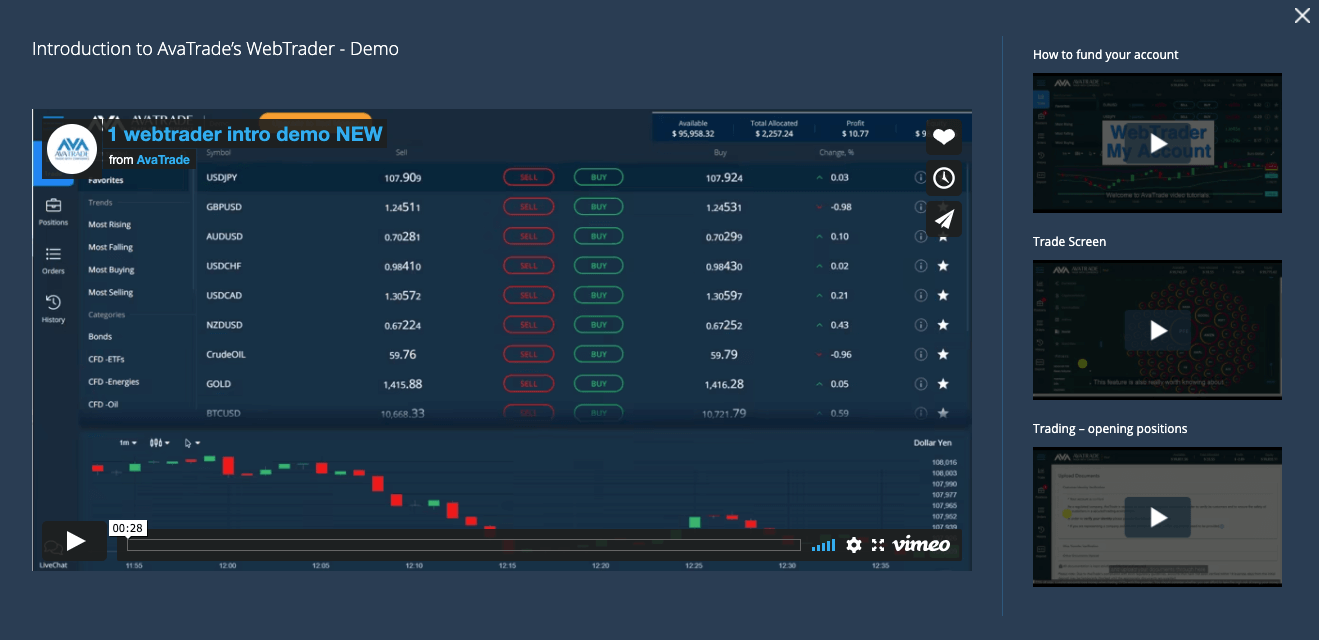Click SELL for AUDUSD
This screenshot has width=1319, height=640.
click(528, 237)
